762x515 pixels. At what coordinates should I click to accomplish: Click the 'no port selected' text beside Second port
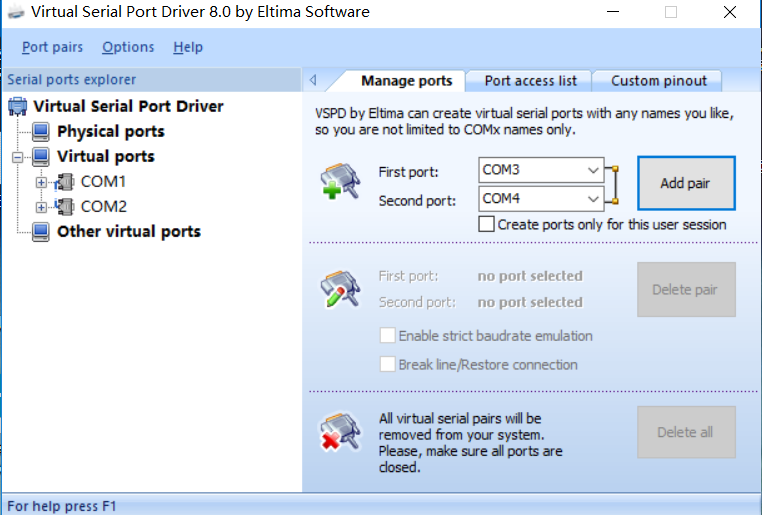(x=530, y=302)
